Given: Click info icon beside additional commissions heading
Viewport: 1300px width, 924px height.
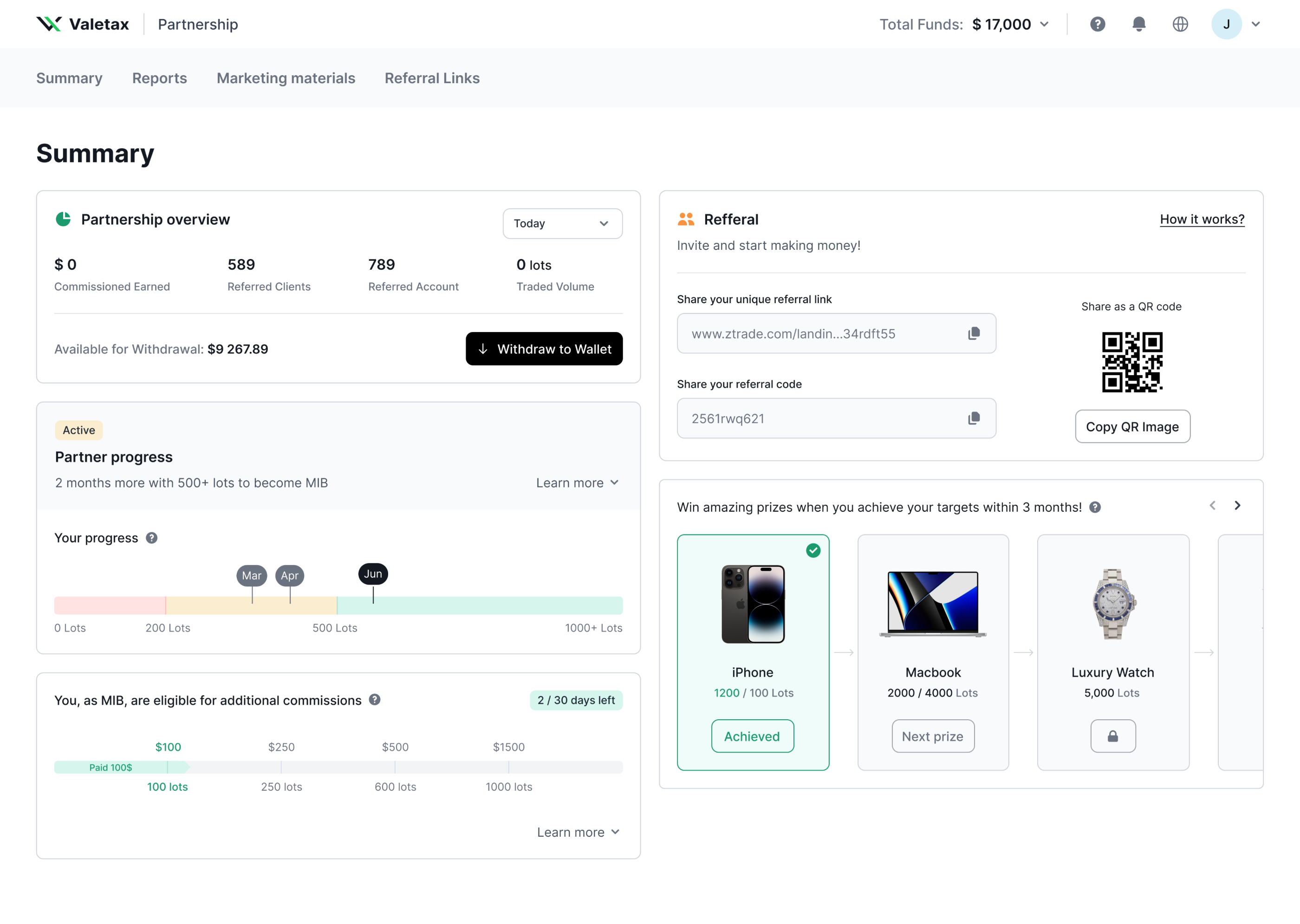Looking at the screenshot, I should (x=374, y=700).
